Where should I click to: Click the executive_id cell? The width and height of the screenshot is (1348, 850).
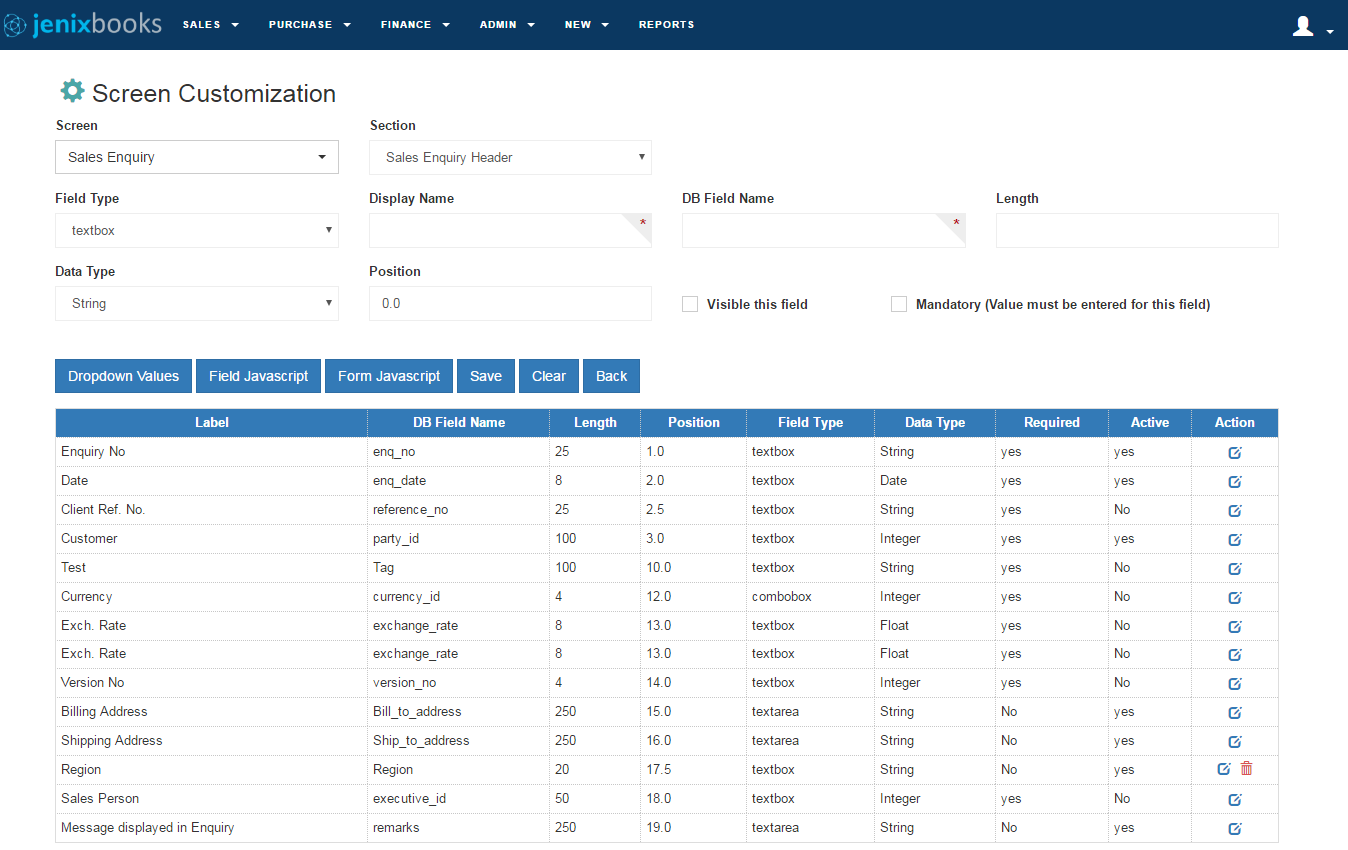tap(458, 799)
